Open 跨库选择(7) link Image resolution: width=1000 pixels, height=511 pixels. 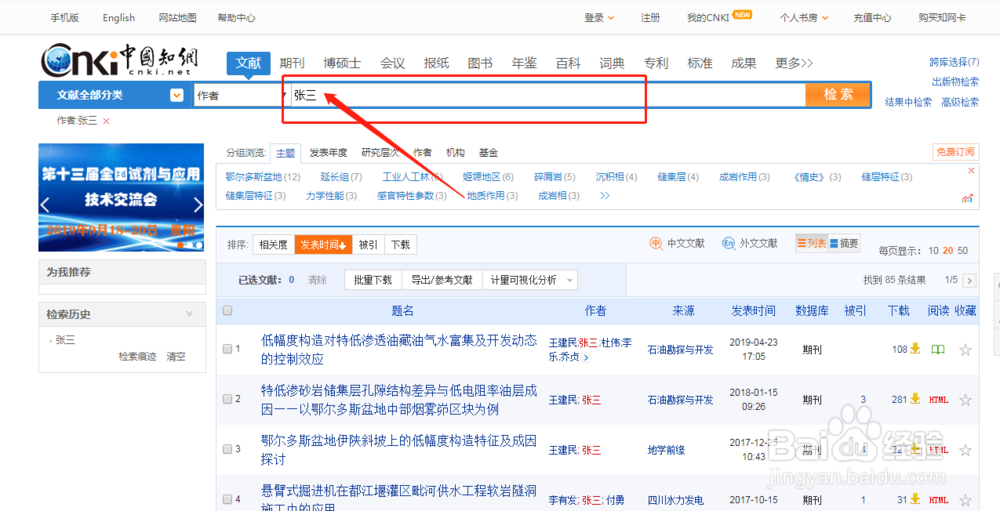(954, 62)
